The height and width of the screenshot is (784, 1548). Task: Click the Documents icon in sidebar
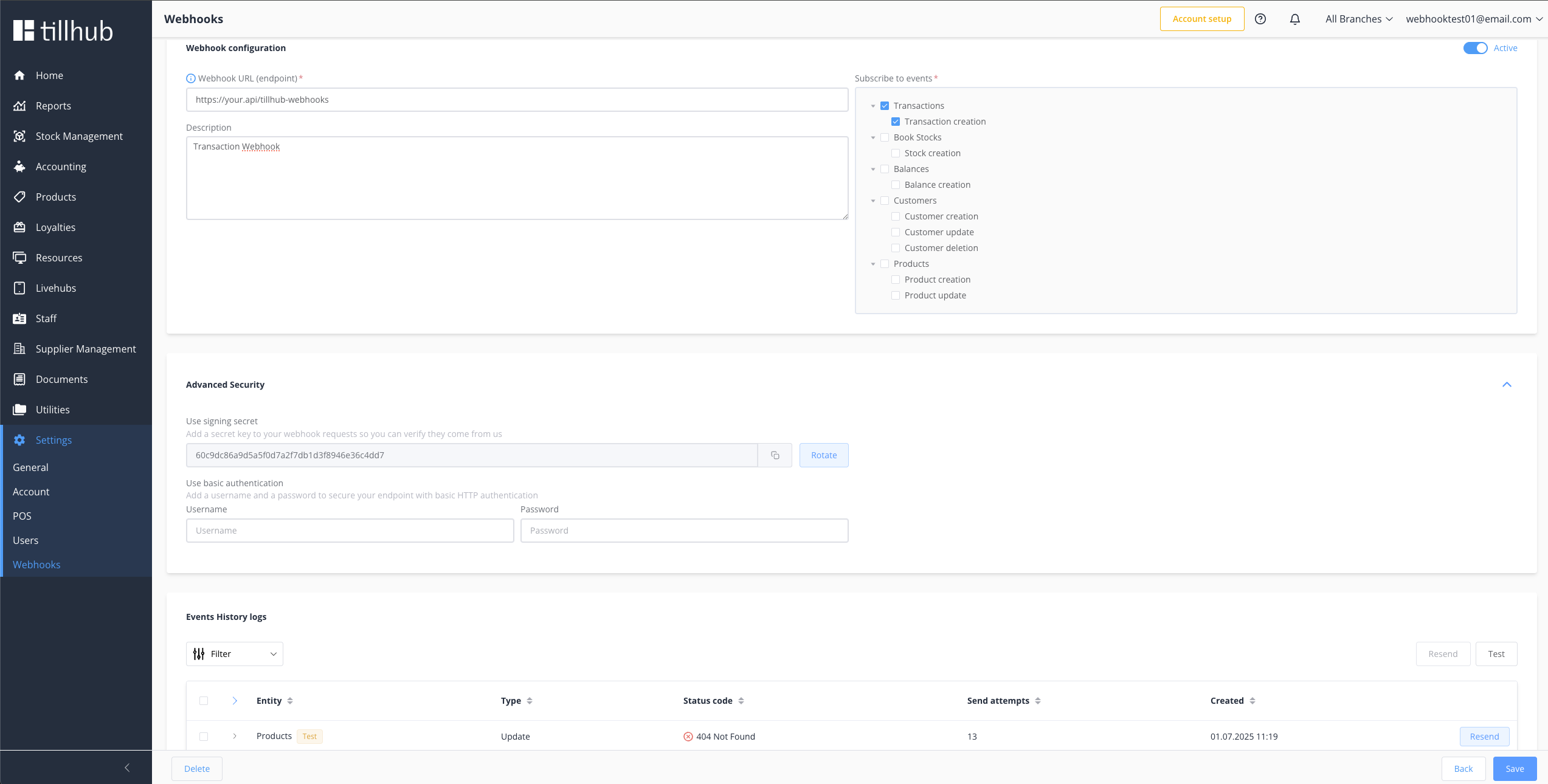(19, 379)
